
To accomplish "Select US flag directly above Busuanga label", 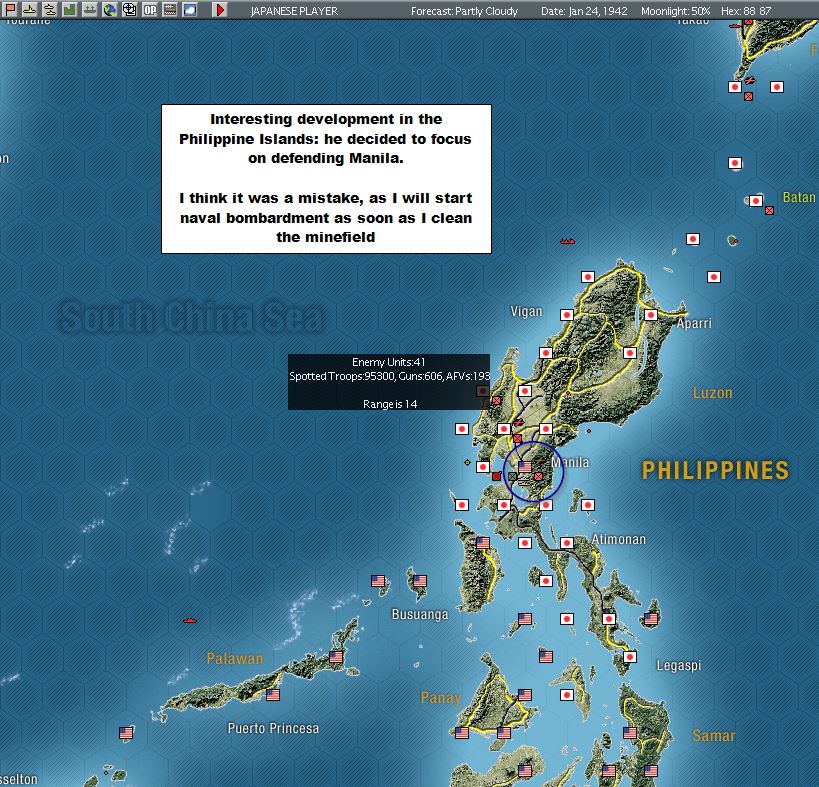I will 419,581.
